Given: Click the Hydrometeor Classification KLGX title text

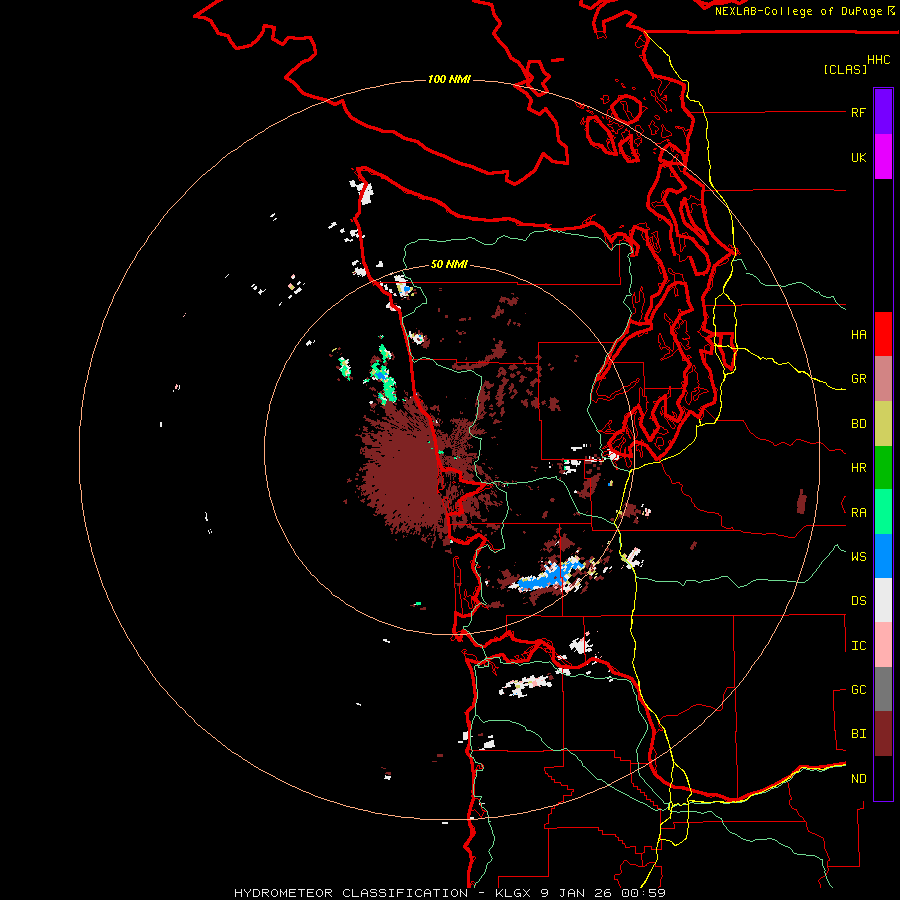Looking at the screenshot, I should (449, 893).
